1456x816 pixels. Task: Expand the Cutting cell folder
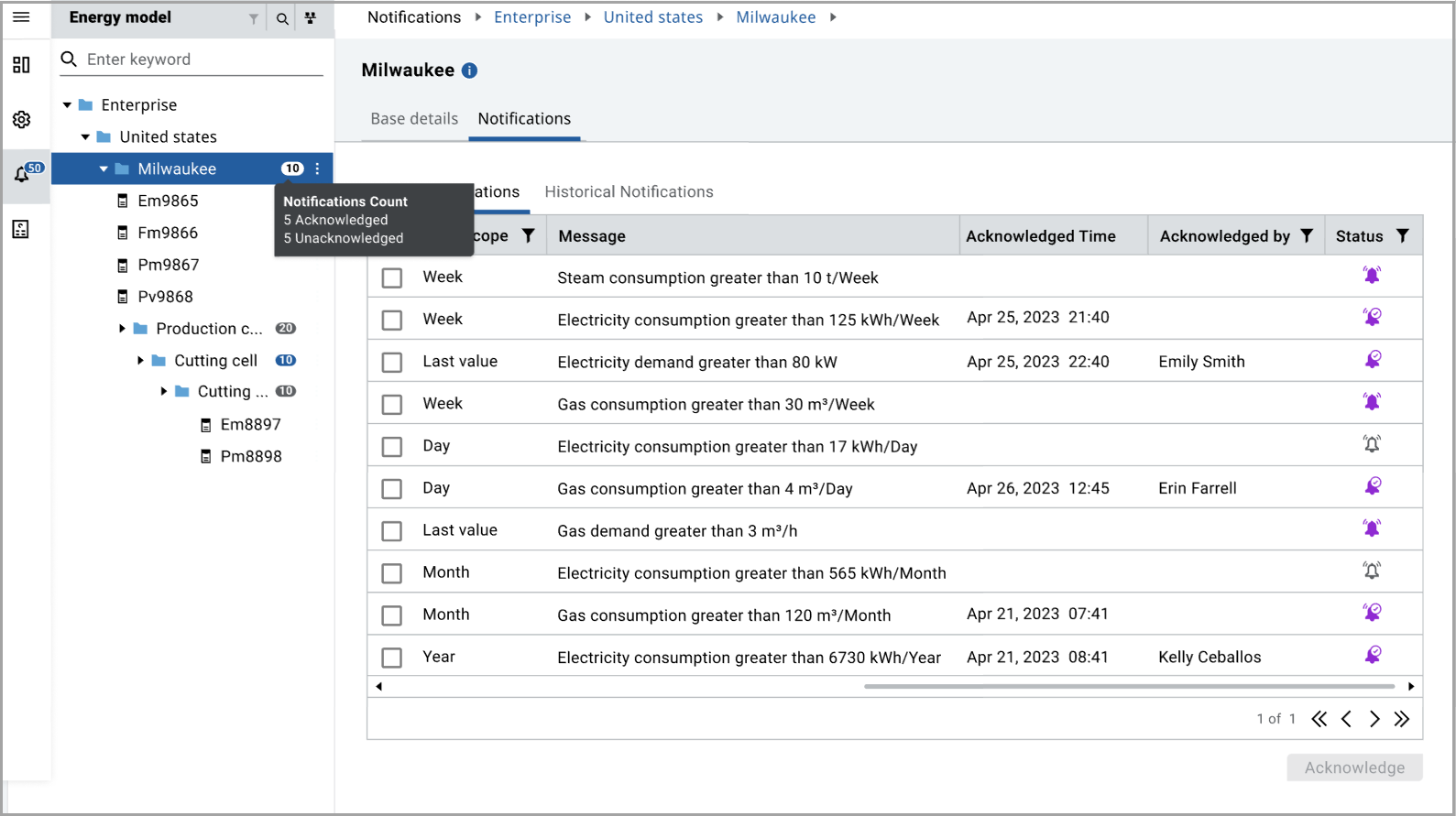(140, 361)
